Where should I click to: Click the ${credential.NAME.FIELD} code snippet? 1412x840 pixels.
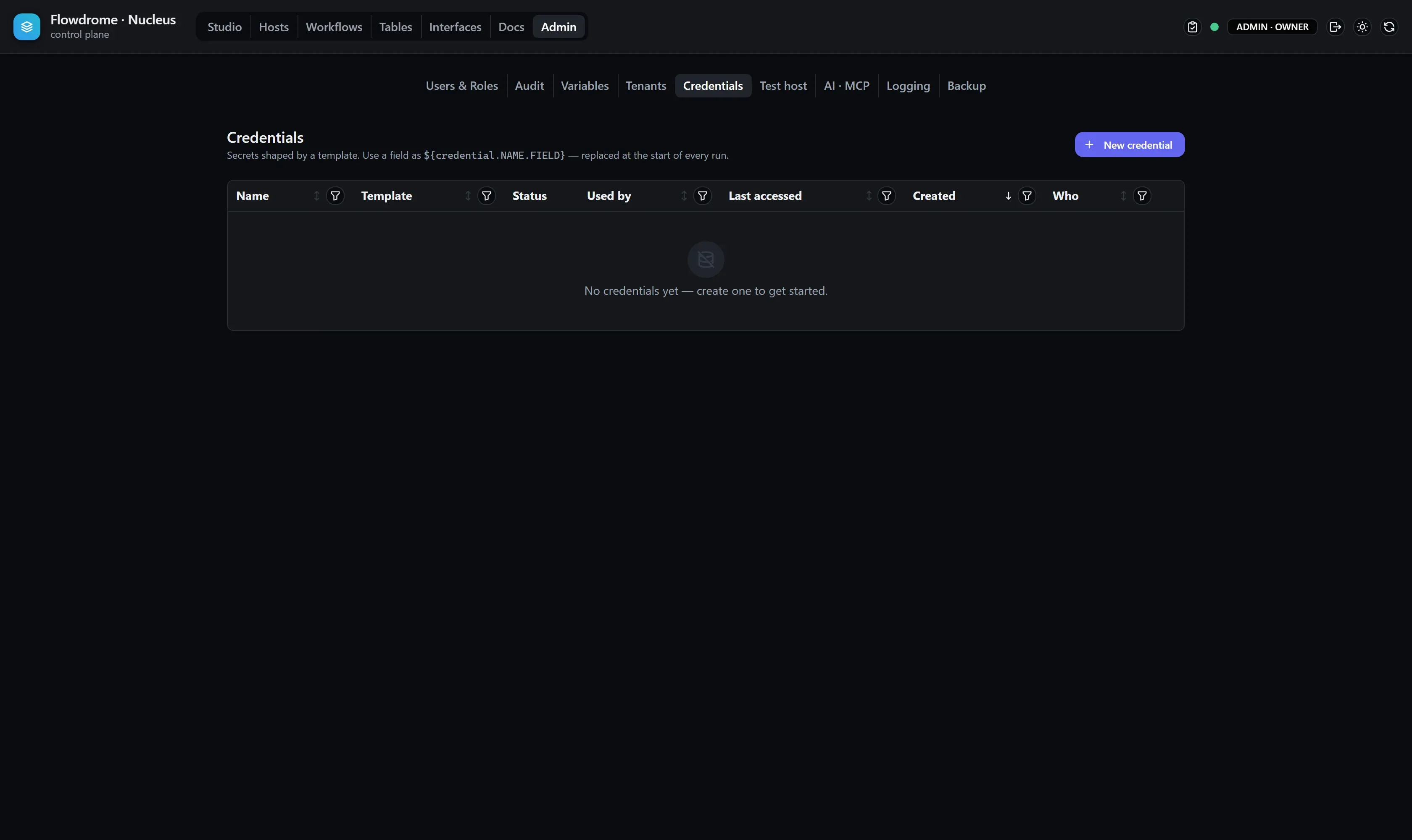pyautogui.click(x=494, y=156)
